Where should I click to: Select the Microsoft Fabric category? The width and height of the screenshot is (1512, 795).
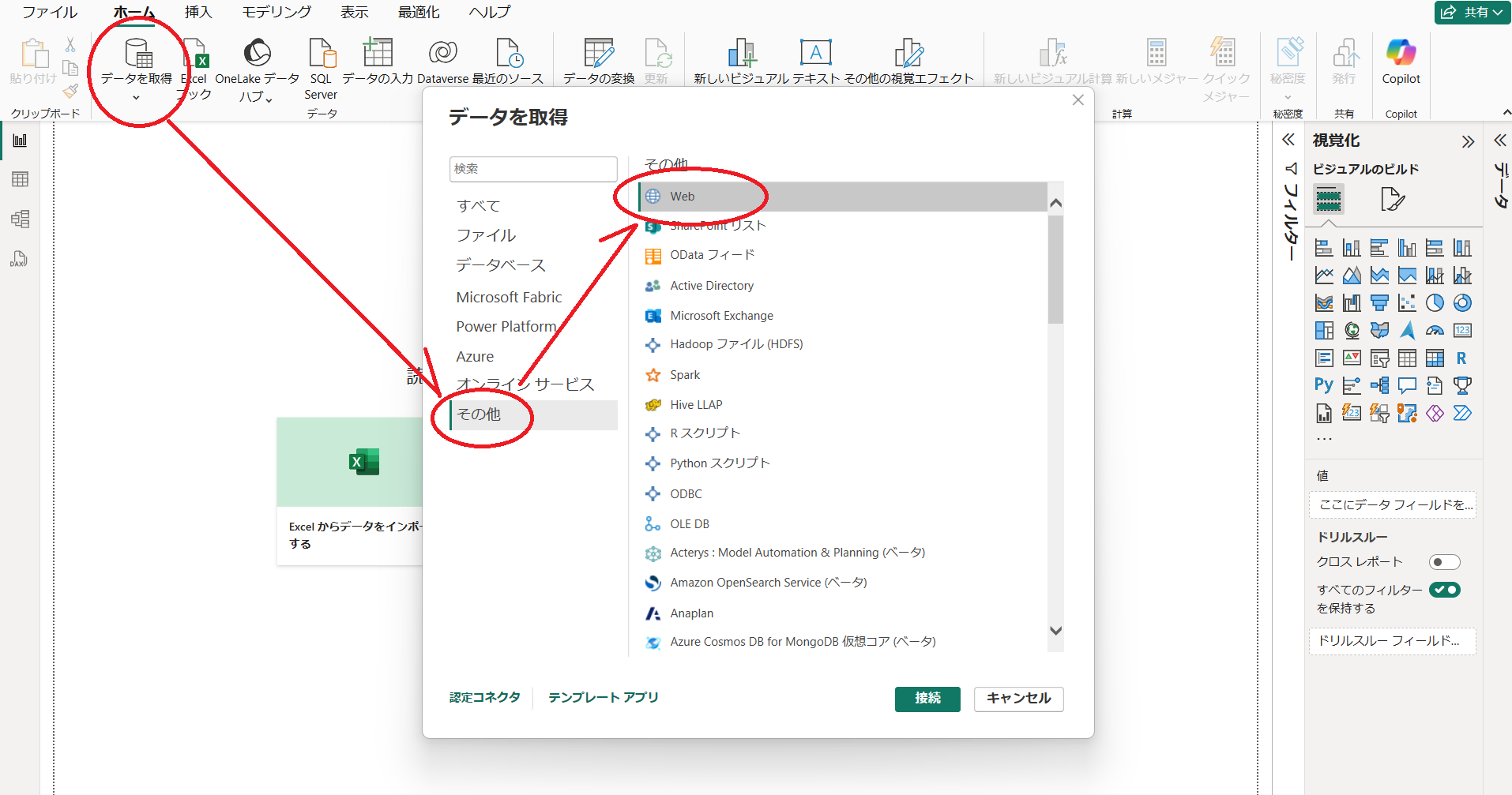pyautogui.click(x=509, y=298)
